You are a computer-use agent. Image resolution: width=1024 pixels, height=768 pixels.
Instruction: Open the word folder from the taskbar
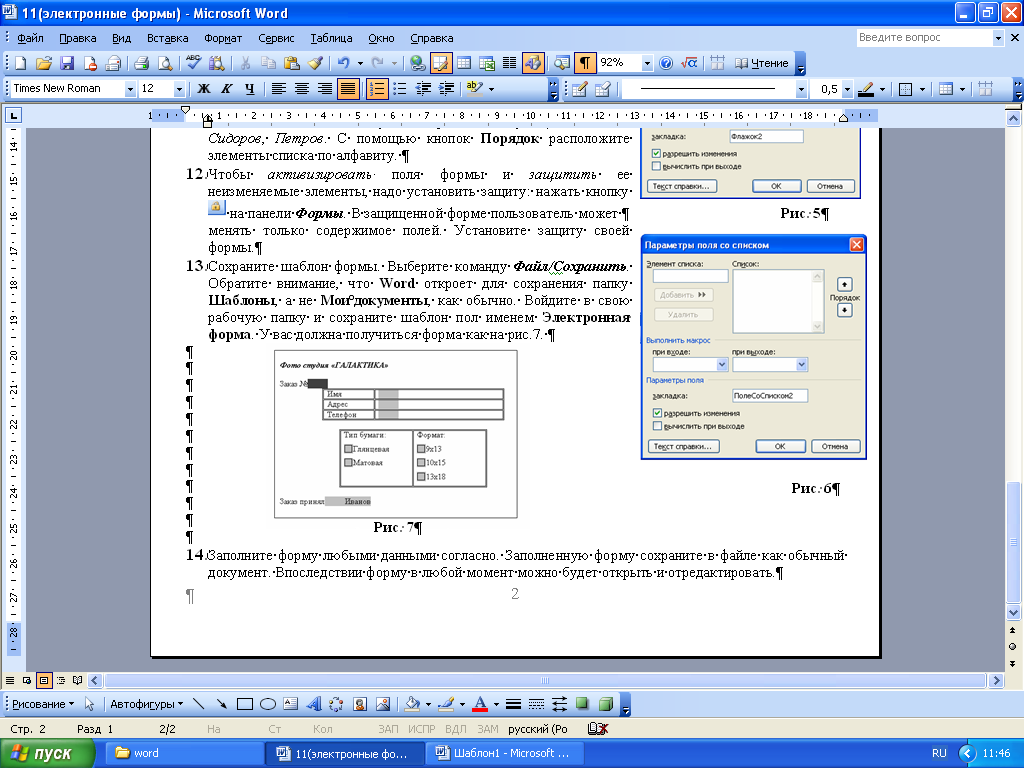[x=185, y=753]
